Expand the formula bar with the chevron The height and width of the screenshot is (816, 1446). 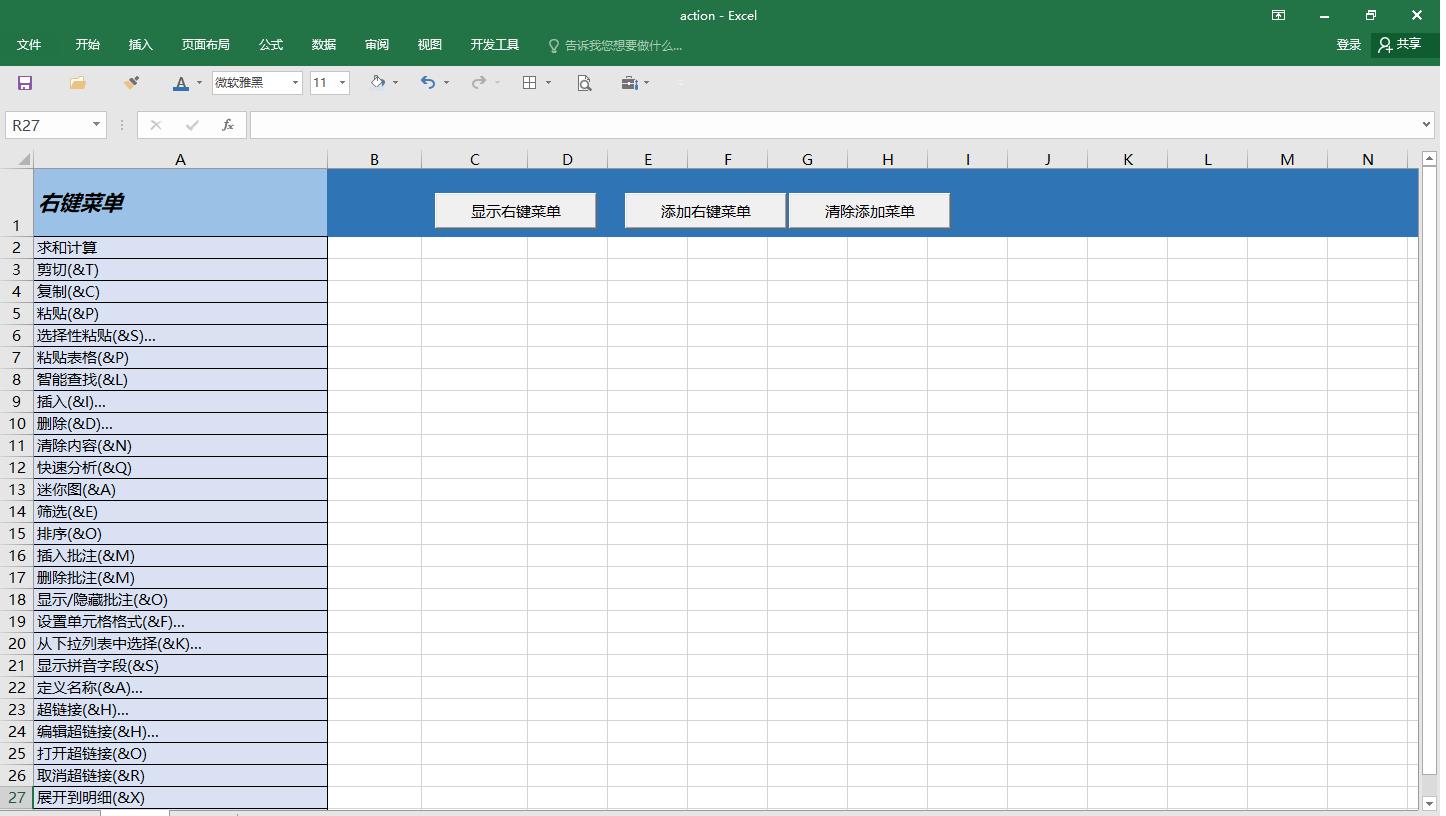[x=1426, y=125]
